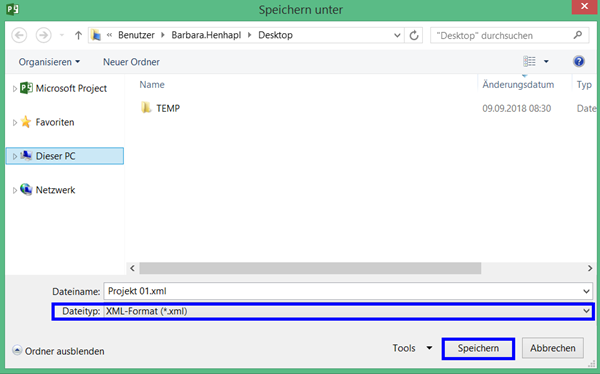Select Dieser PC in navigation pane

[65, 156]
